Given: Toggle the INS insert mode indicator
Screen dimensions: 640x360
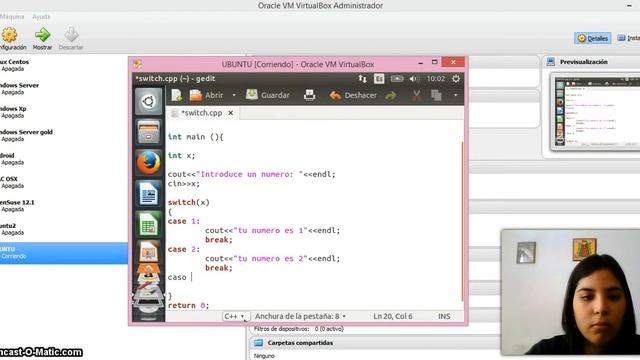Looking at the screenshot, I should click(x=444, y=316).
